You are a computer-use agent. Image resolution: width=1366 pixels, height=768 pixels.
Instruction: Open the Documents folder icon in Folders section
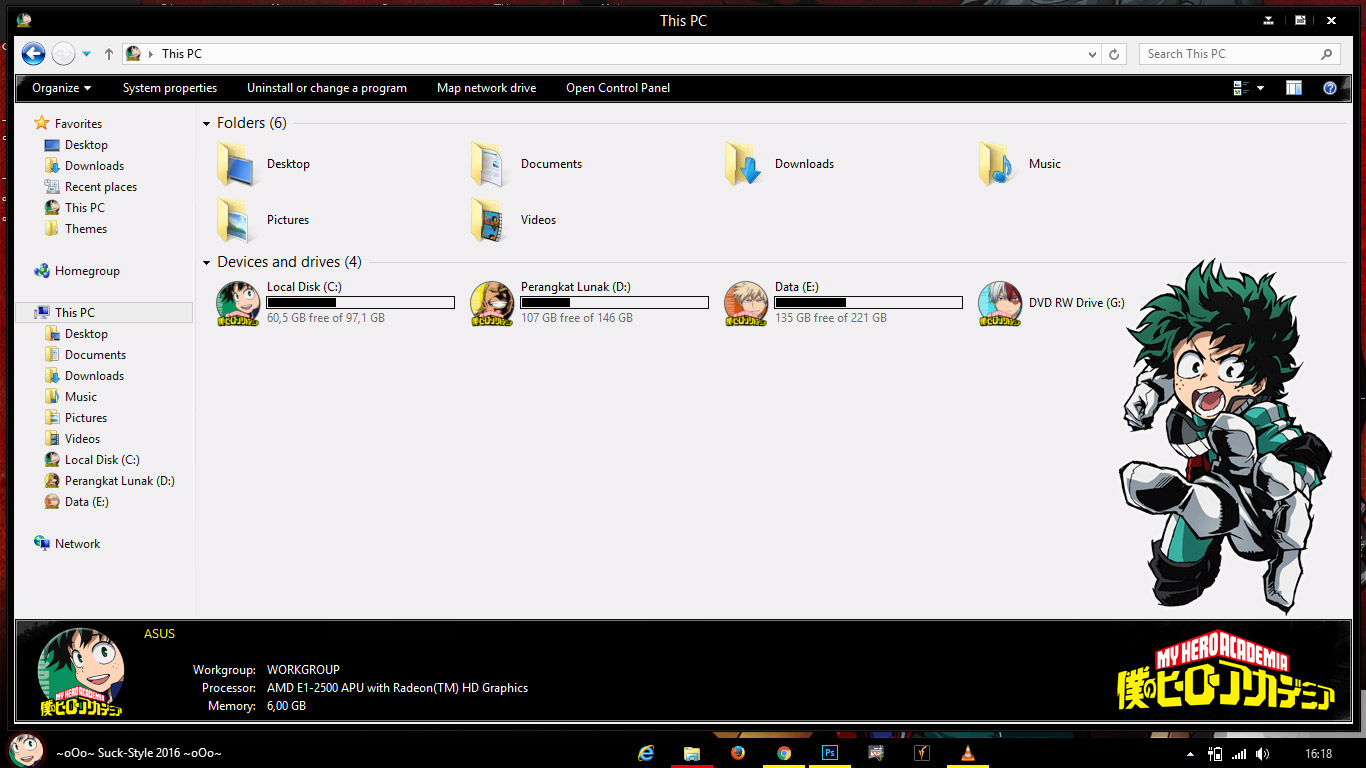click(491, 164)
